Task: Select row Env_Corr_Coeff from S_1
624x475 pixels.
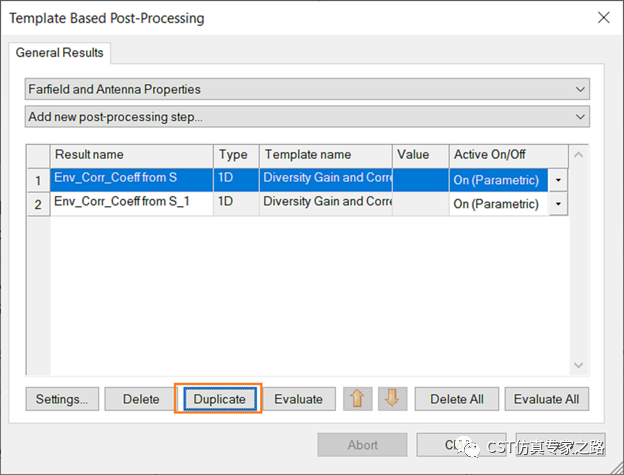Action: tap(130, 202)
